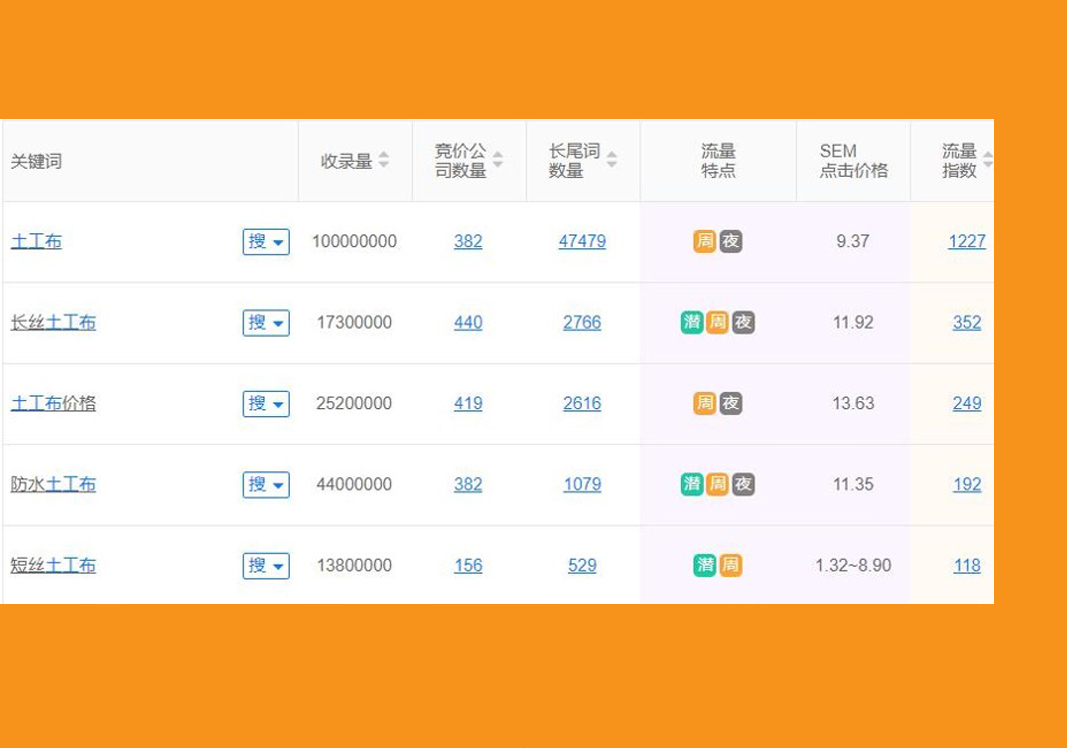This screenshot has width=1067, height=748.
Task: Open the 土工布价格 keyword link
Action: [53, 403]
